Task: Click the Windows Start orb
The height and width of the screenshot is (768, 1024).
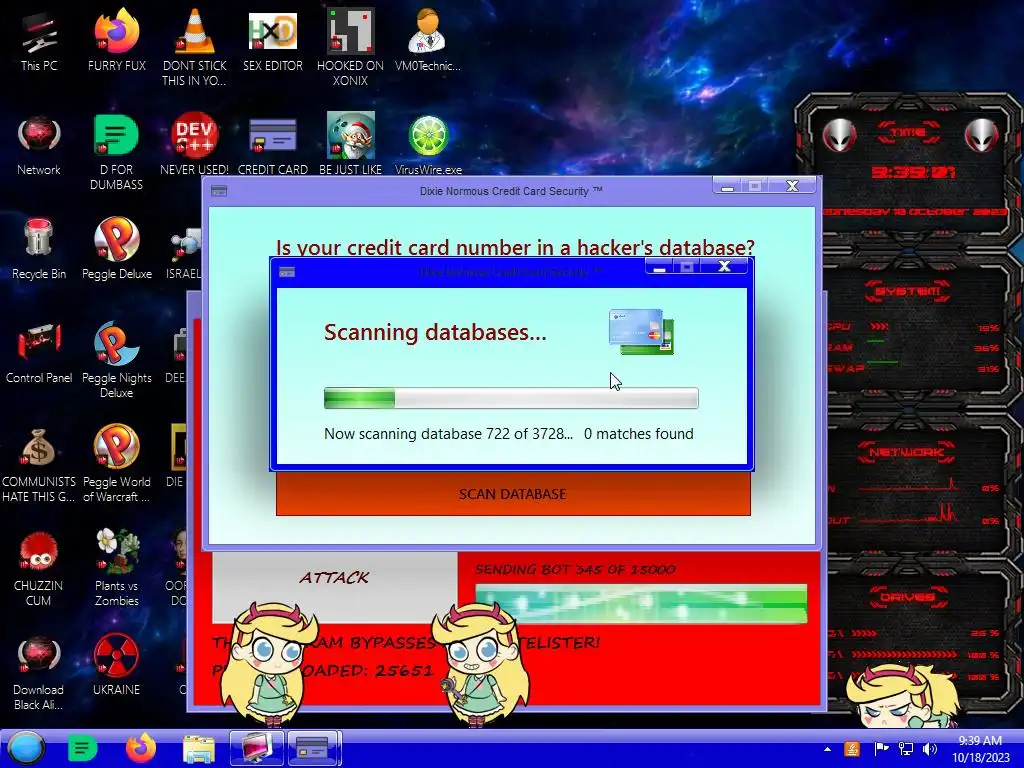Action: point(25,748)
